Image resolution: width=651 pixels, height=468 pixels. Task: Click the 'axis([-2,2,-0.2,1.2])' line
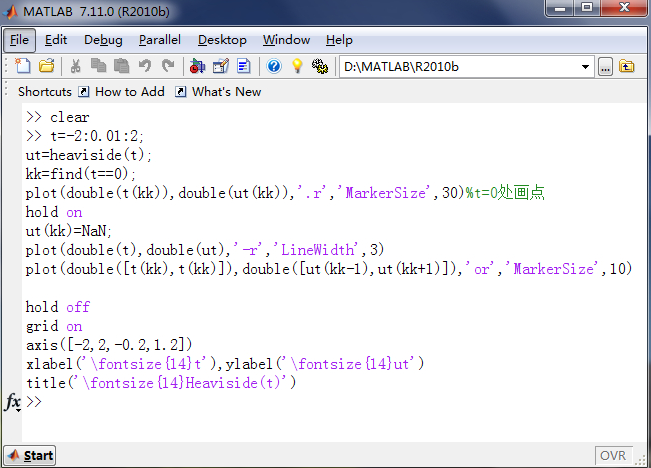point(109,345)
